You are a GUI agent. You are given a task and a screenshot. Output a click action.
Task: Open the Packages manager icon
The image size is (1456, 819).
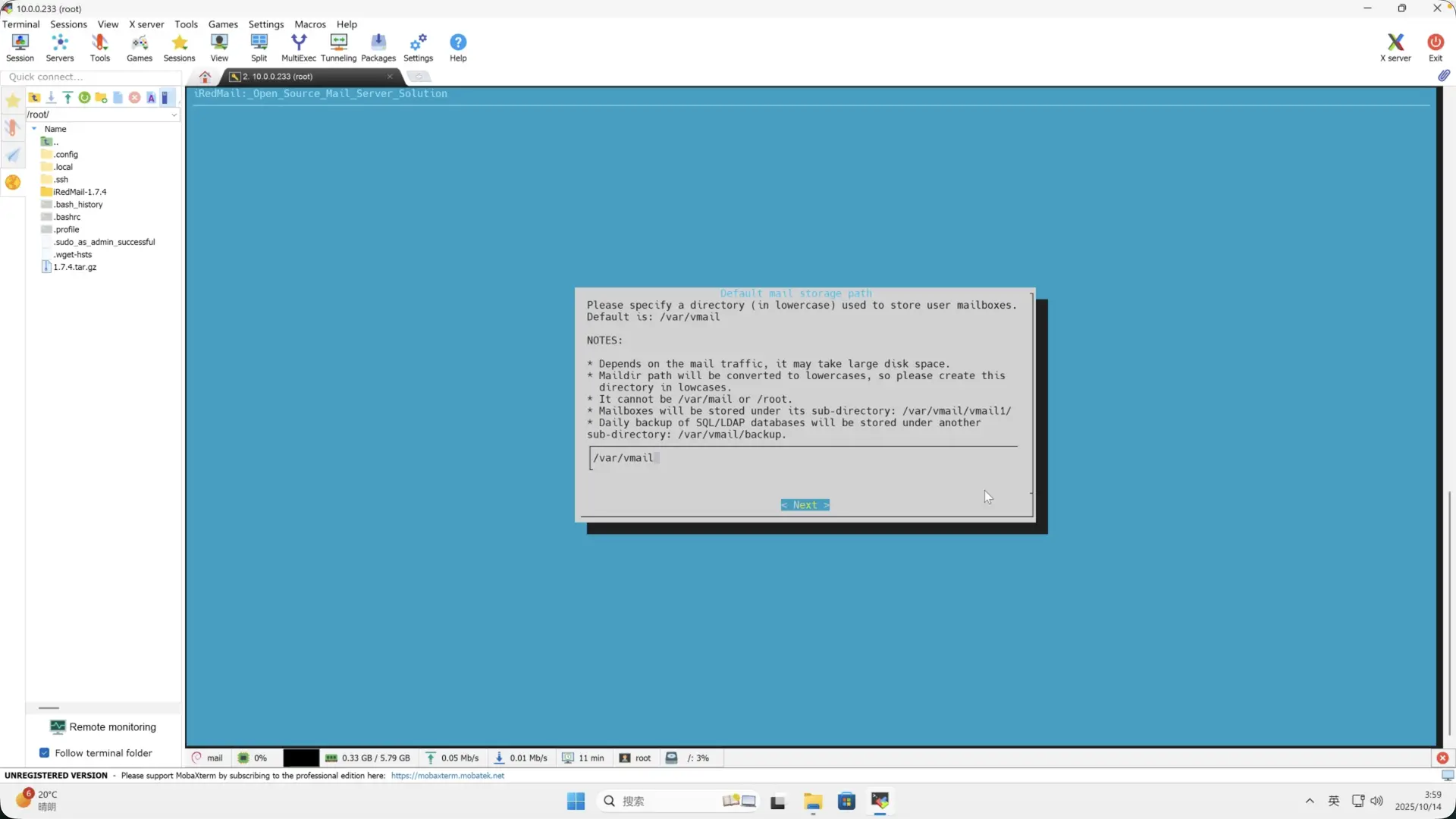[378, 47]
